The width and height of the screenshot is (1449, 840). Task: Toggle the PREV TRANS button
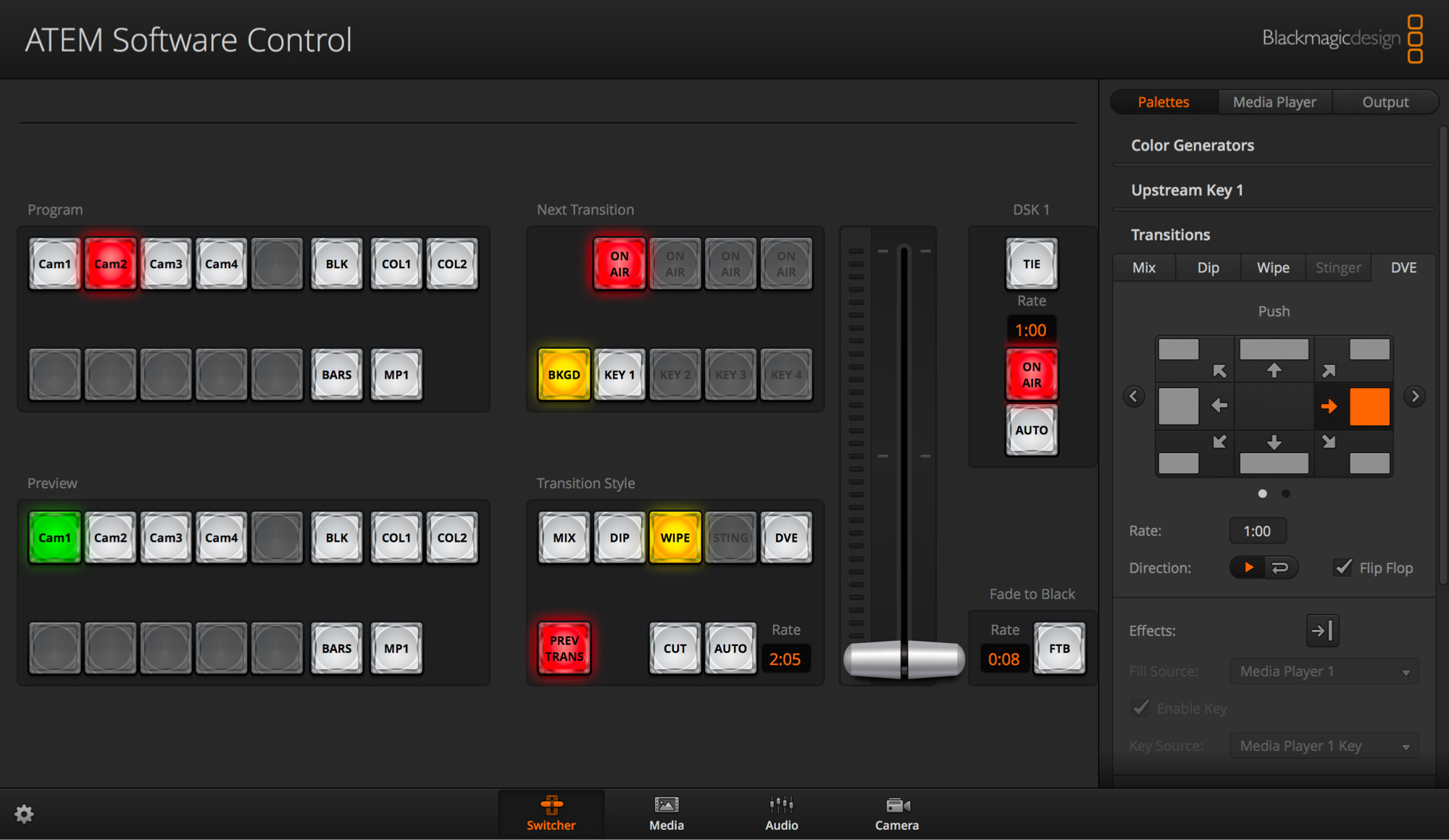click(x=564, y=648)
